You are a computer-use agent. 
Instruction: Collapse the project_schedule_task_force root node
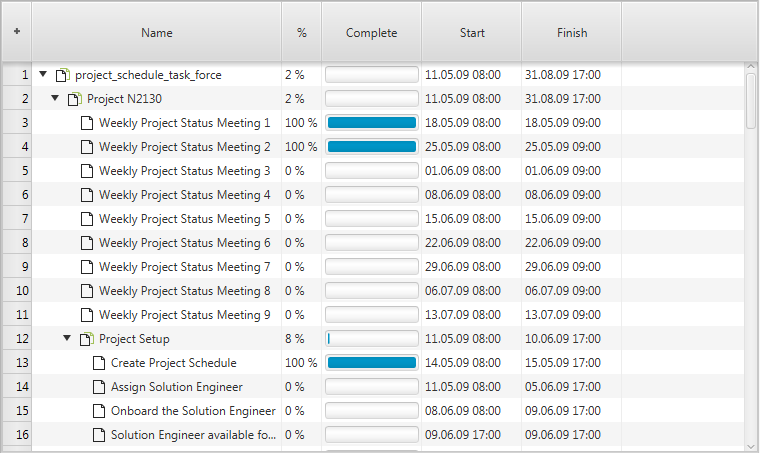43,74
